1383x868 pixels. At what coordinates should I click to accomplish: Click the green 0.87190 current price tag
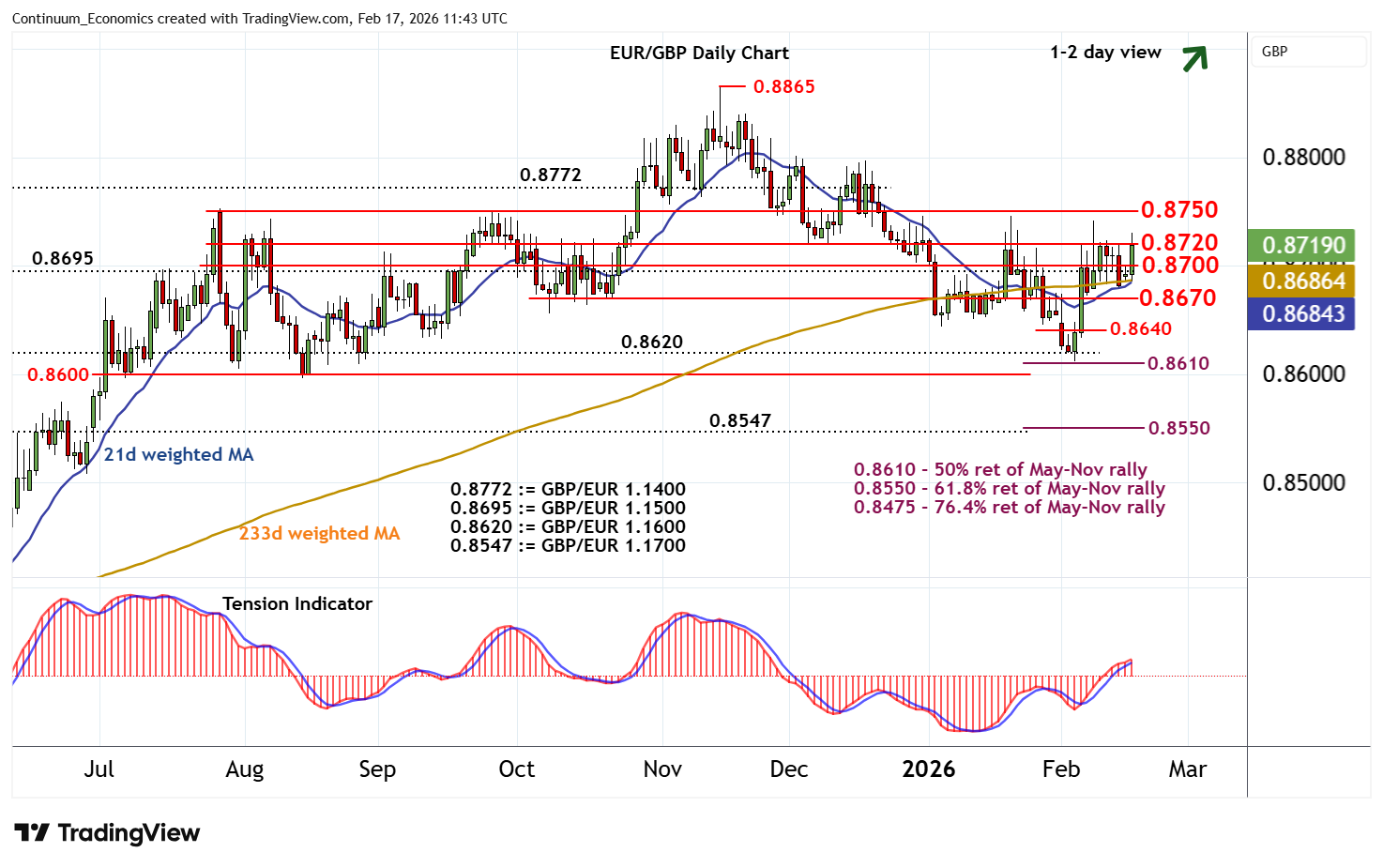(x=1303, y=245)
